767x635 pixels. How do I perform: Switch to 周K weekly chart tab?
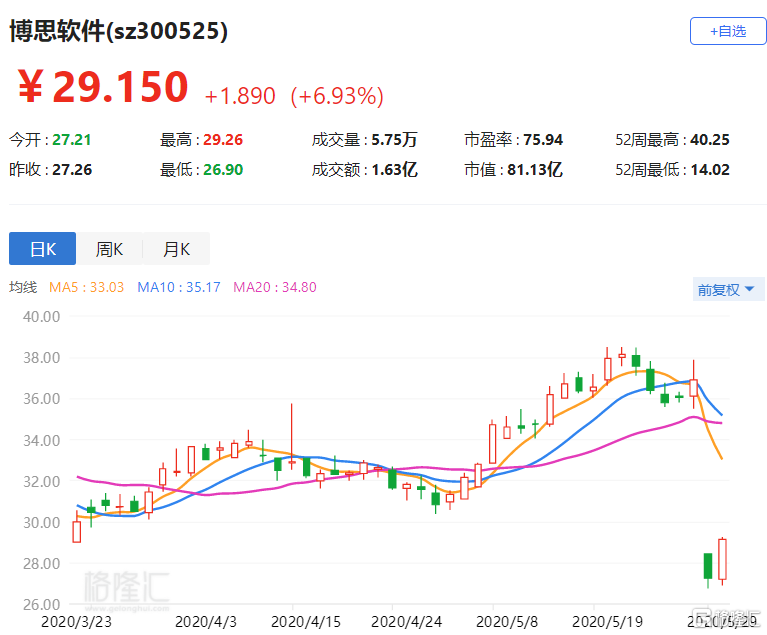tap(109, 249)
